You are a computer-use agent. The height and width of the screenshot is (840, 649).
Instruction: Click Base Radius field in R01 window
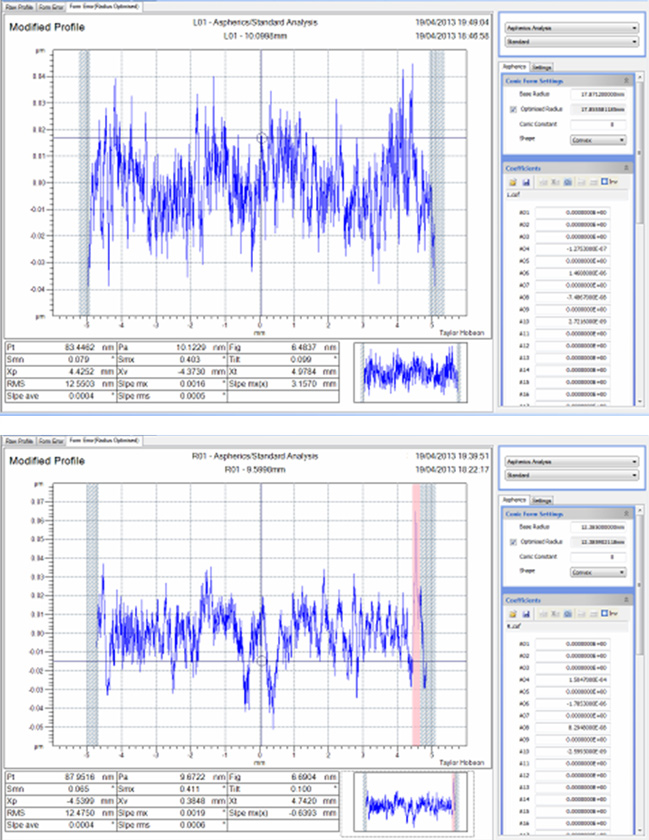click(x=598, y=527)
